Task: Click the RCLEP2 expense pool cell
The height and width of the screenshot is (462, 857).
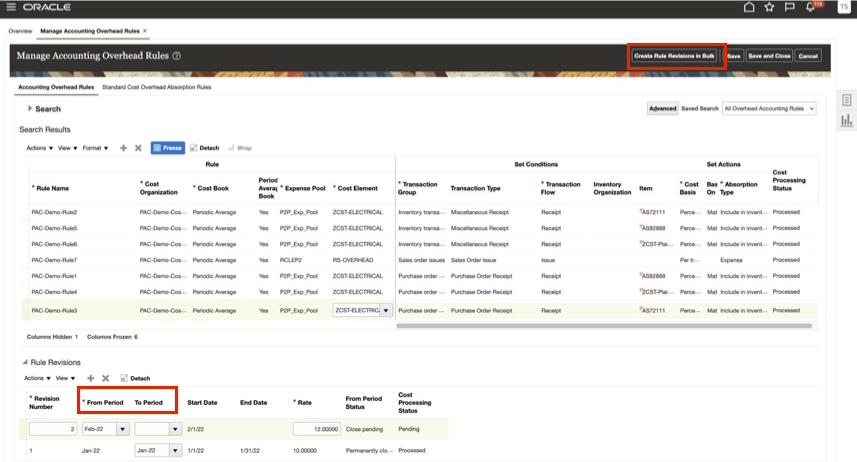Action: coord(291,260)
